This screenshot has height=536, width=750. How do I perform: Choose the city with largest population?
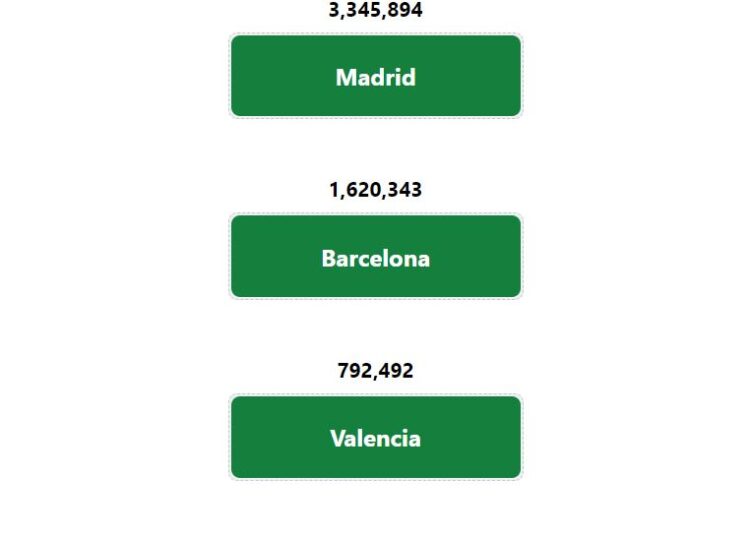(x=375, y=76)
